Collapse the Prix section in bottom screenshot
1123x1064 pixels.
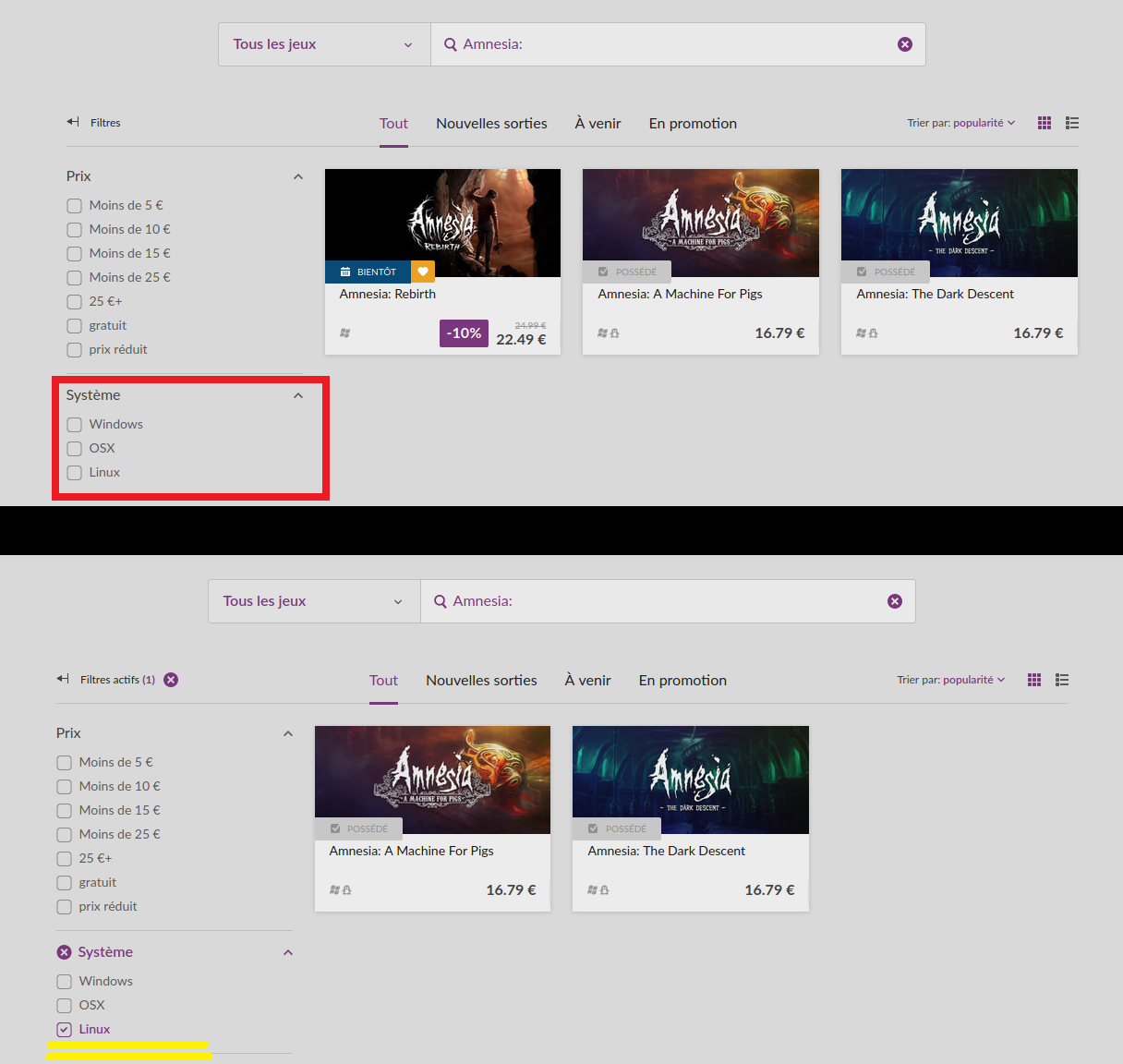click(288, 733)
